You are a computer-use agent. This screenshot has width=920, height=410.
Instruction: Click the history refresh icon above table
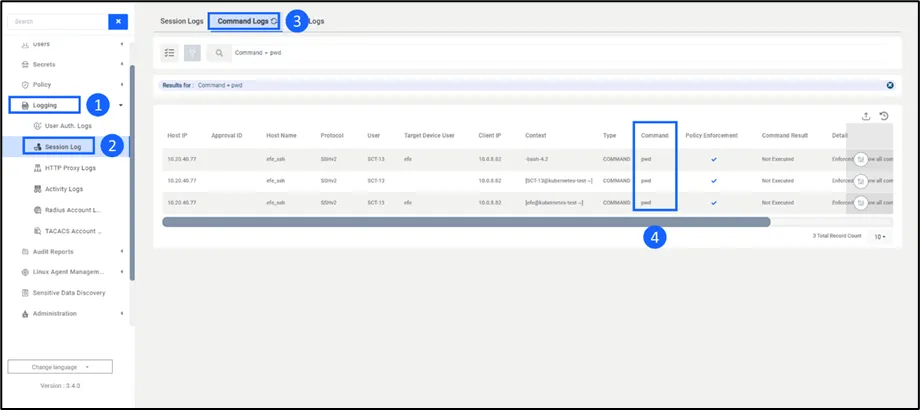tap(884, 116)
